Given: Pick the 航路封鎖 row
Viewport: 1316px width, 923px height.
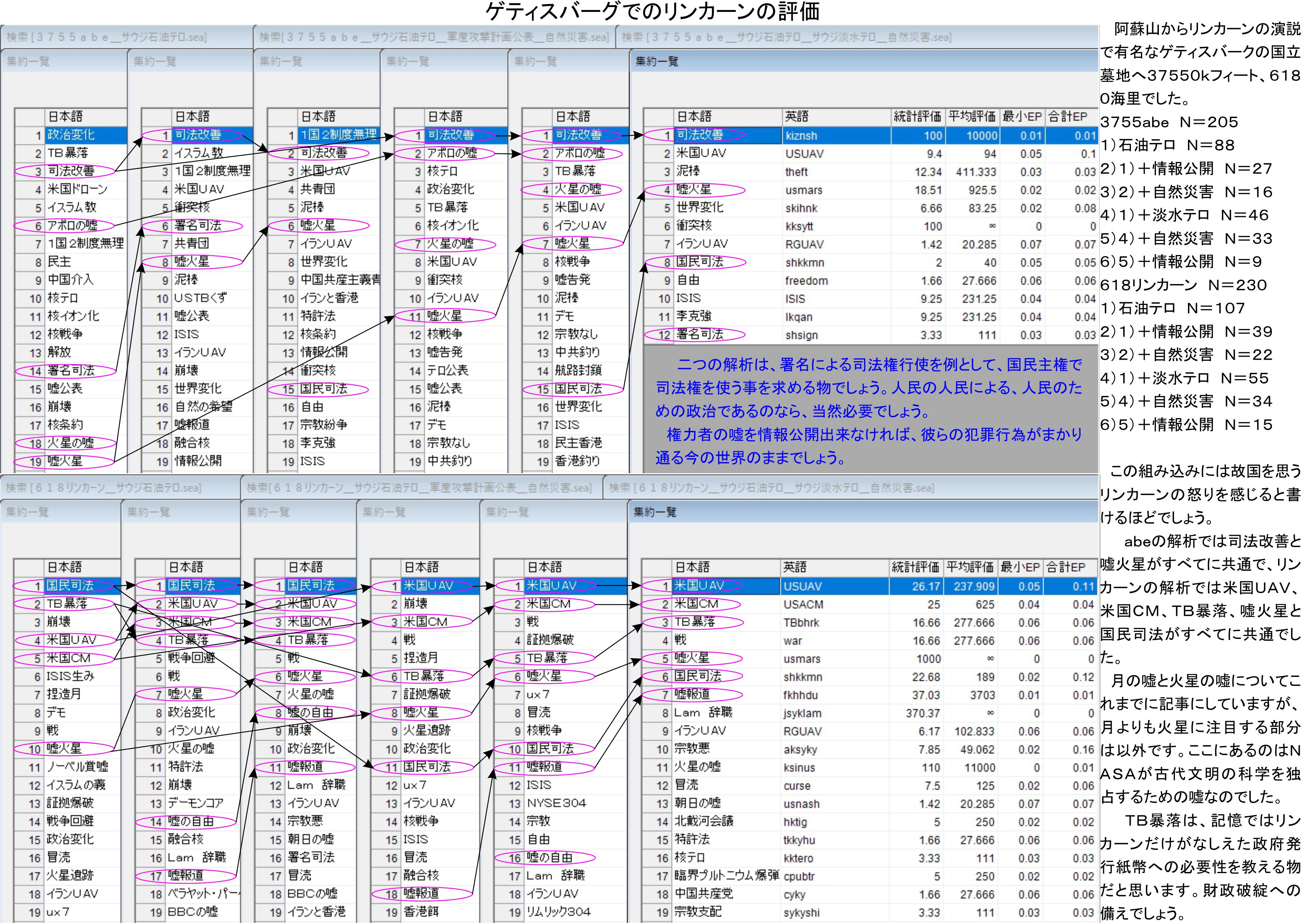Looking at the screenshot, I should coord(578,371).
